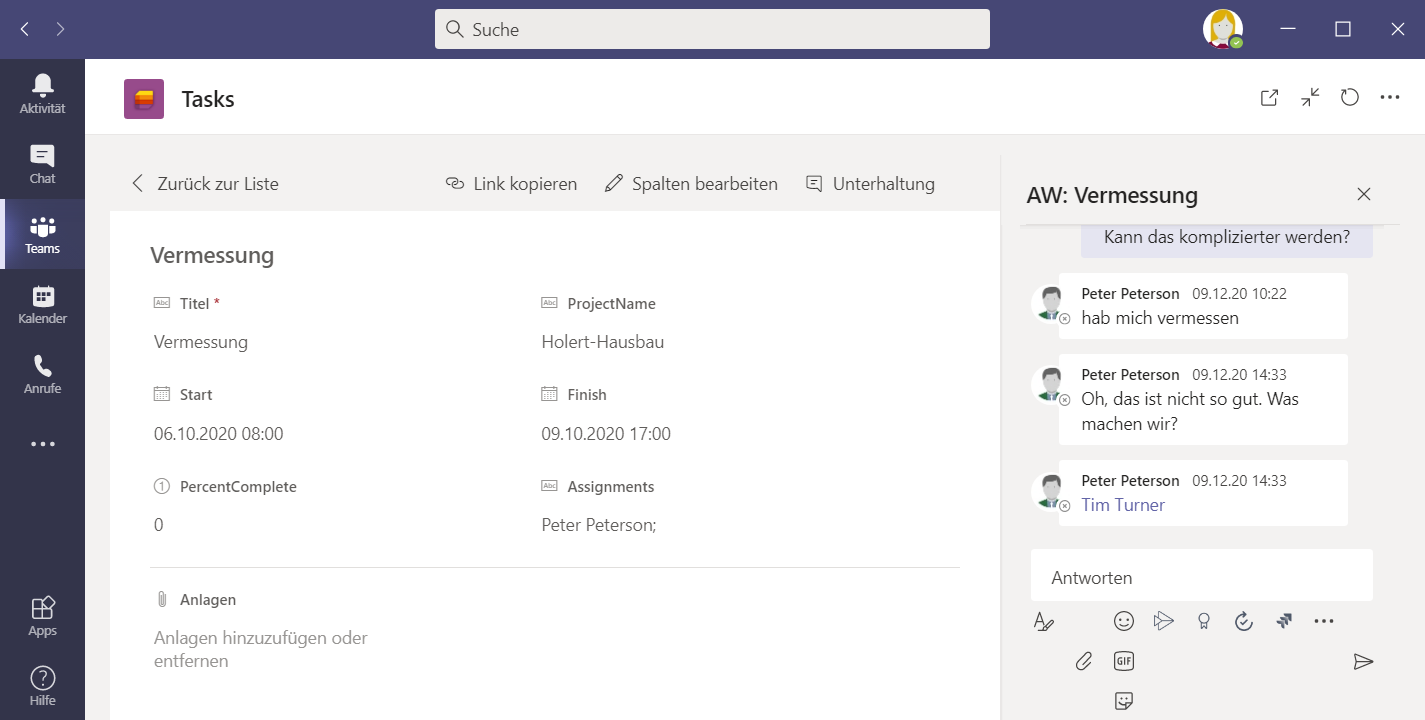Send the reply message
This screenshot has height=720, width=1425.
(x=1363, y=661)
